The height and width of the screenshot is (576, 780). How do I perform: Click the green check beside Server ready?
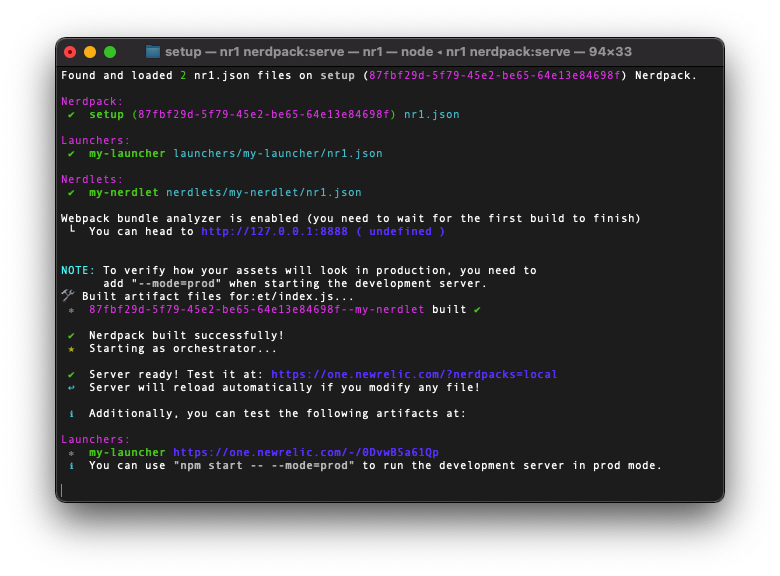pyautogui.click(x=71, y=375)
